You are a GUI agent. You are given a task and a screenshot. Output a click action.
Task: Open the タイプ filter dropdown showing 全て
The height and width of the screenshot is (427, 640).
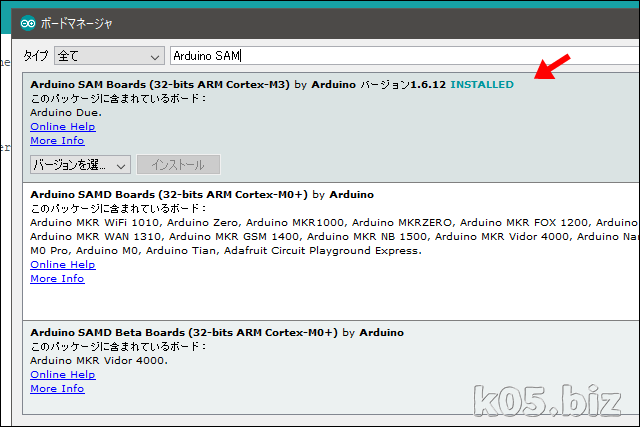[x=109, y=56]
